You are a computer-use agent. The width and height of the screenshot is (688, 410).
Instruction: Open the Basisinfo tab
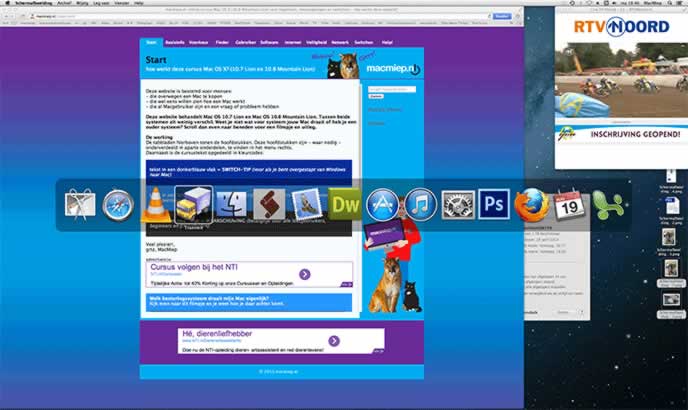click(175, 43)
